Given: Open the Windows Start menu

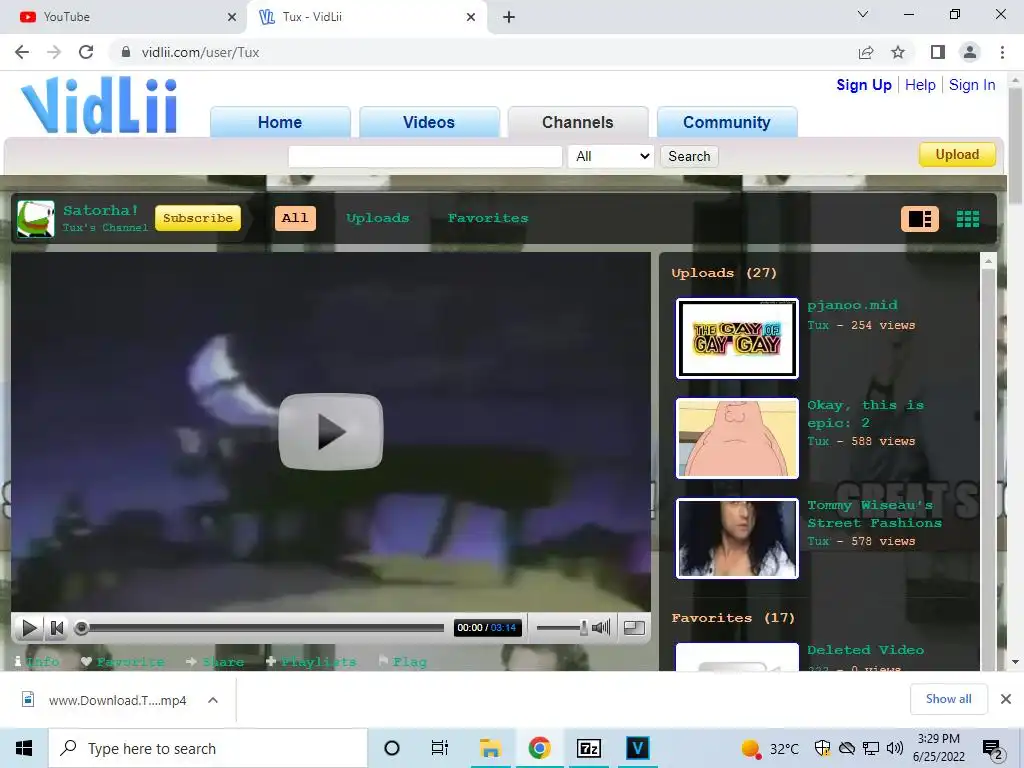Looking at the screenshot, I should [24, 748].
